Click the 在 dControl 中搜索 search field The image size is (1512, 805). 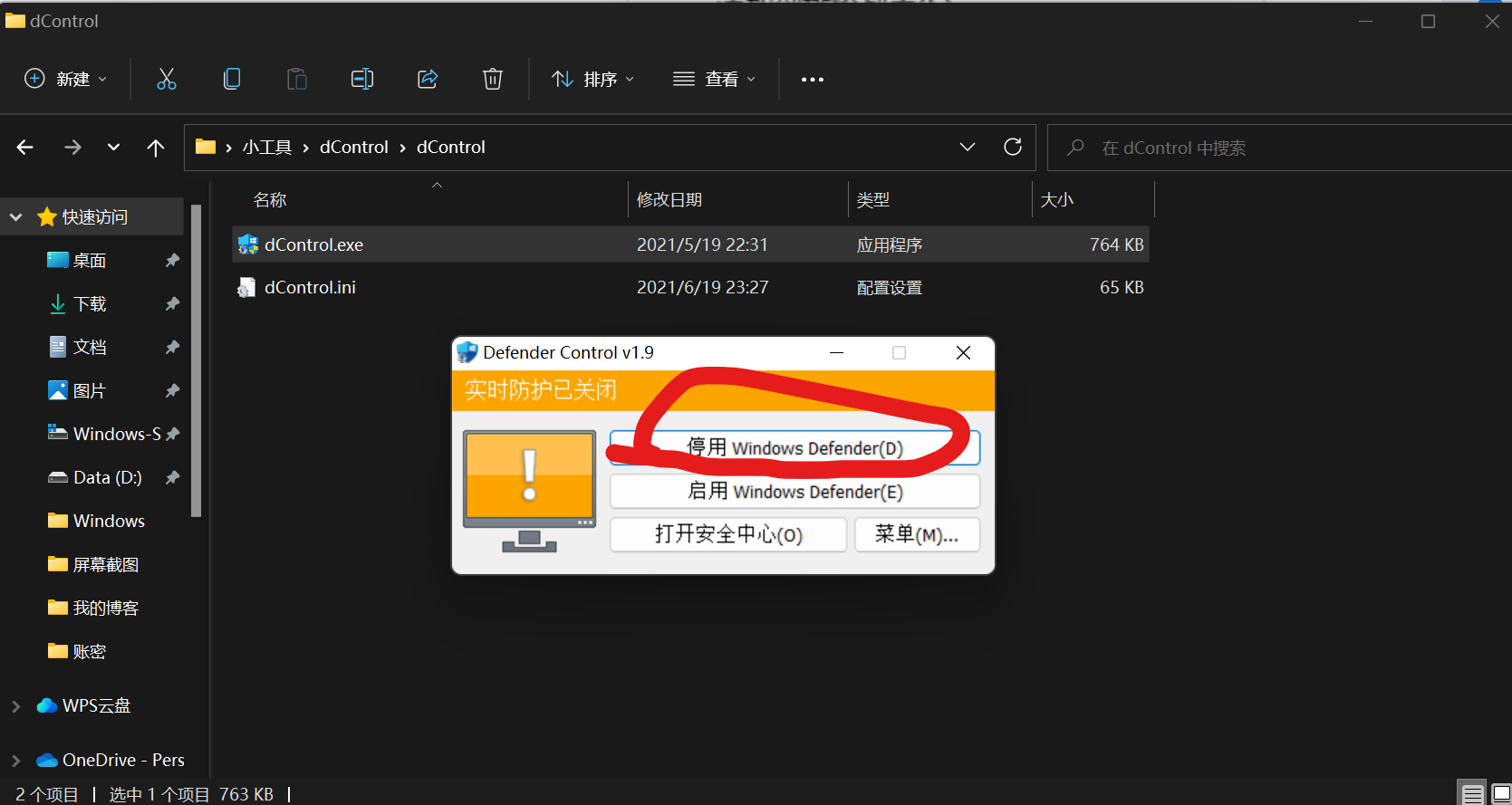(x=1279, y=148)
